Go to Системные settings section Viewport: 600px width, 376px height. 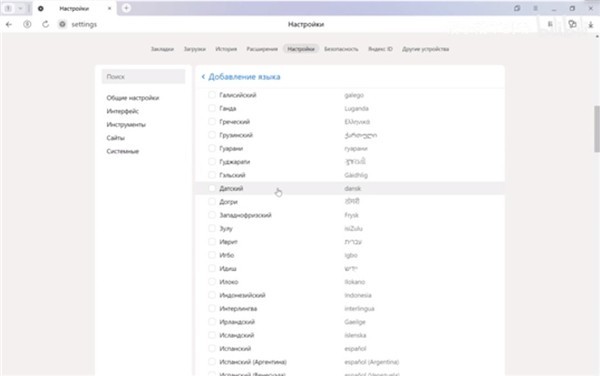point(123,151)
